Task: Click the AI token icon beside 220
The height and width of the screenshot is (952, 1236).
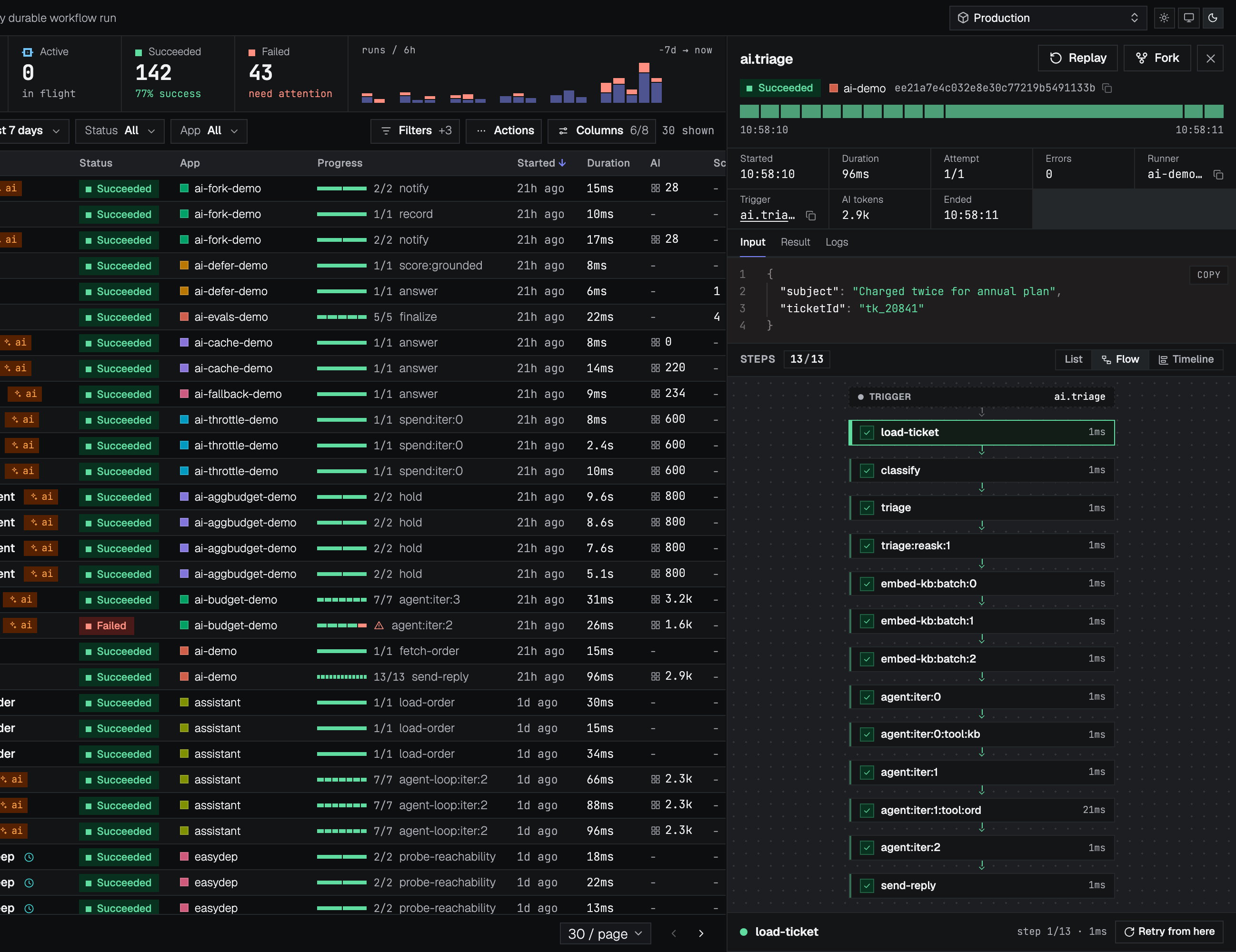Action: pos(655,367)
